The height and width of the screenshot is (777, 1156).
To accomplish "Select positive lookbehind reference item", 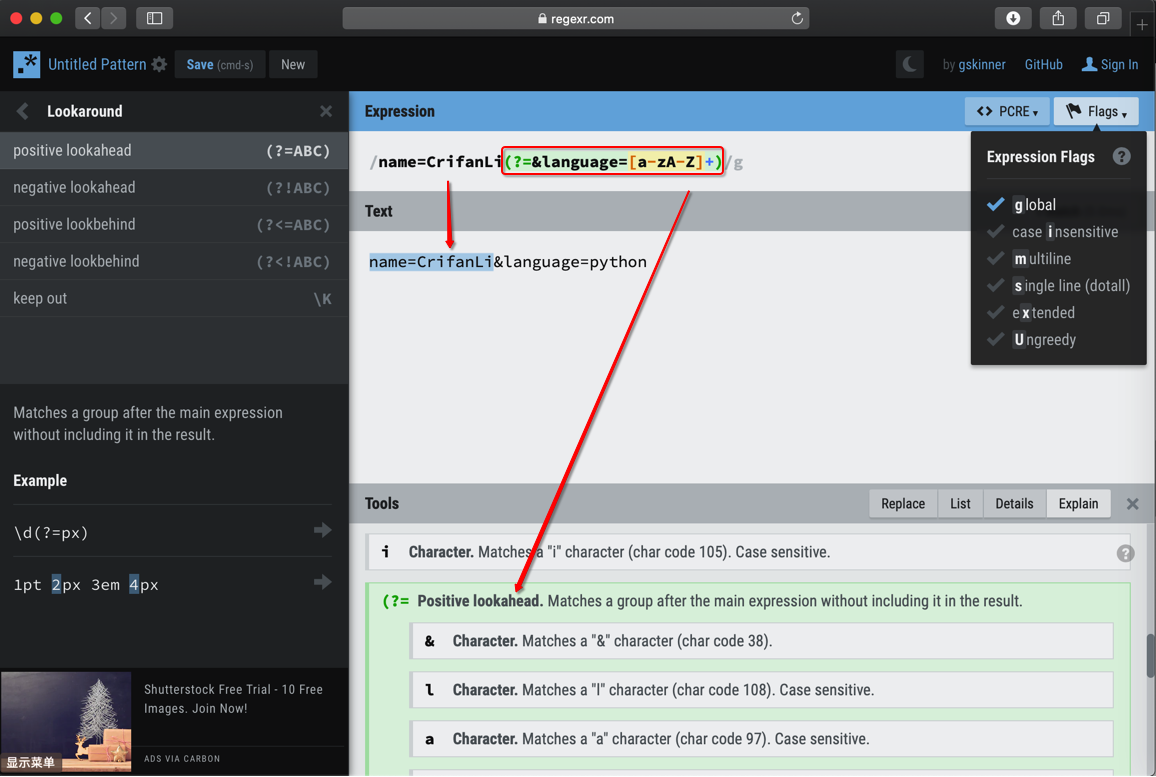I will [x=174, y=224].
